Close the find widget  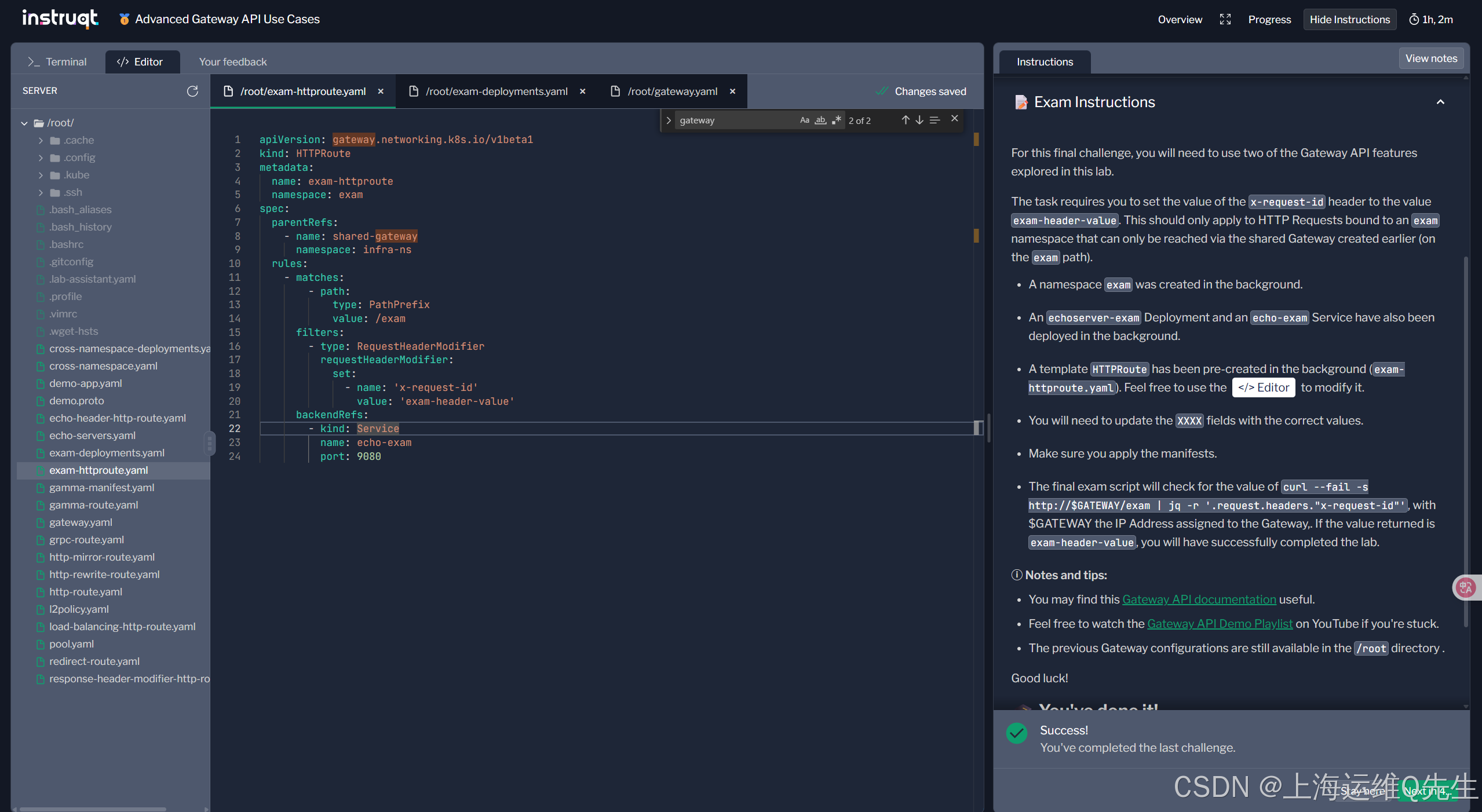(x=954, y=119)
